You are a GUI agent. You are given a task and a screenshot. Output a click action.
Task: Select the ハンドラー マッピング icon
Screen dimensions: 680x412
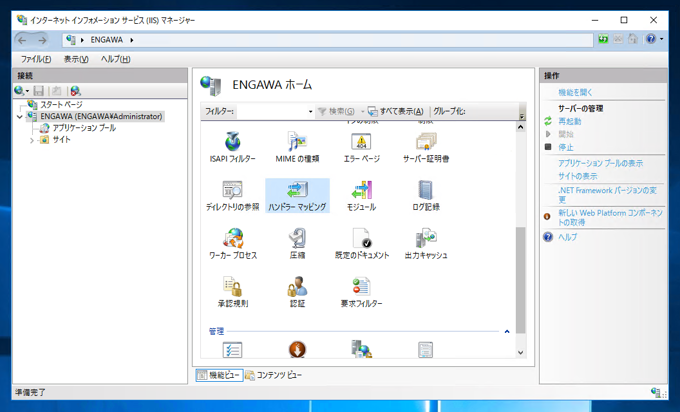(297, 196)
